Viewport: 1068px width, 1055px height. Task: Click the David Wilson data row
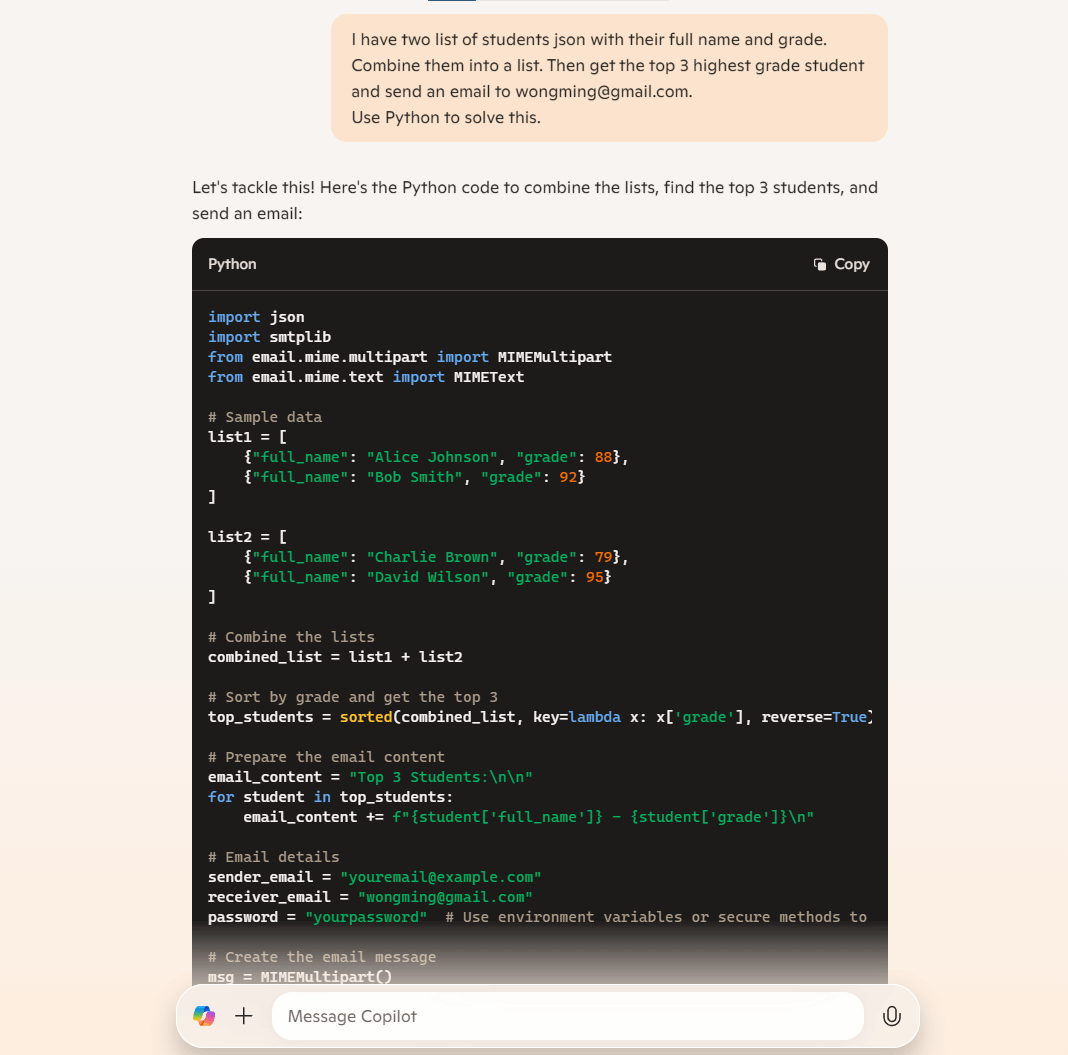pyautogui.click(x=427, y=577)
